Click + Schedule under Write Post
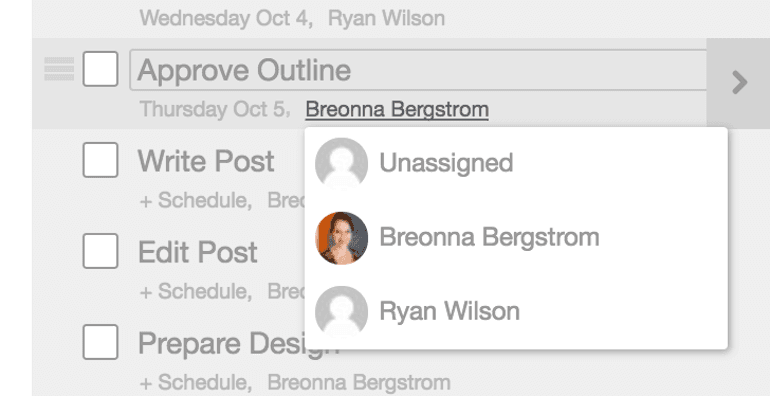 pyautogui.click(x=195, y=200)
